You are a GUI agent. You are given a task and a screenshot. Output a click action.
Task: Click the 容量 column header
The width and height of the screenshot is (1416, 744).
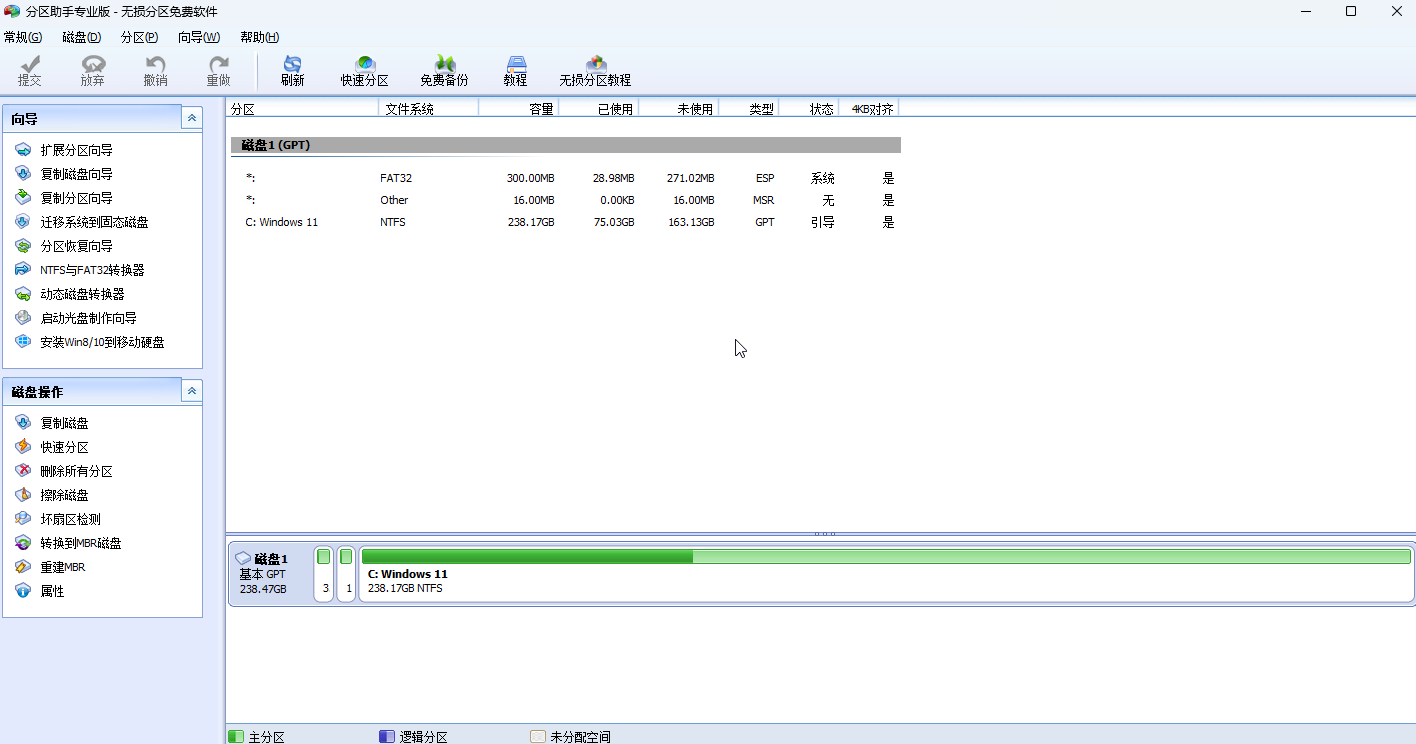(540, 109)
